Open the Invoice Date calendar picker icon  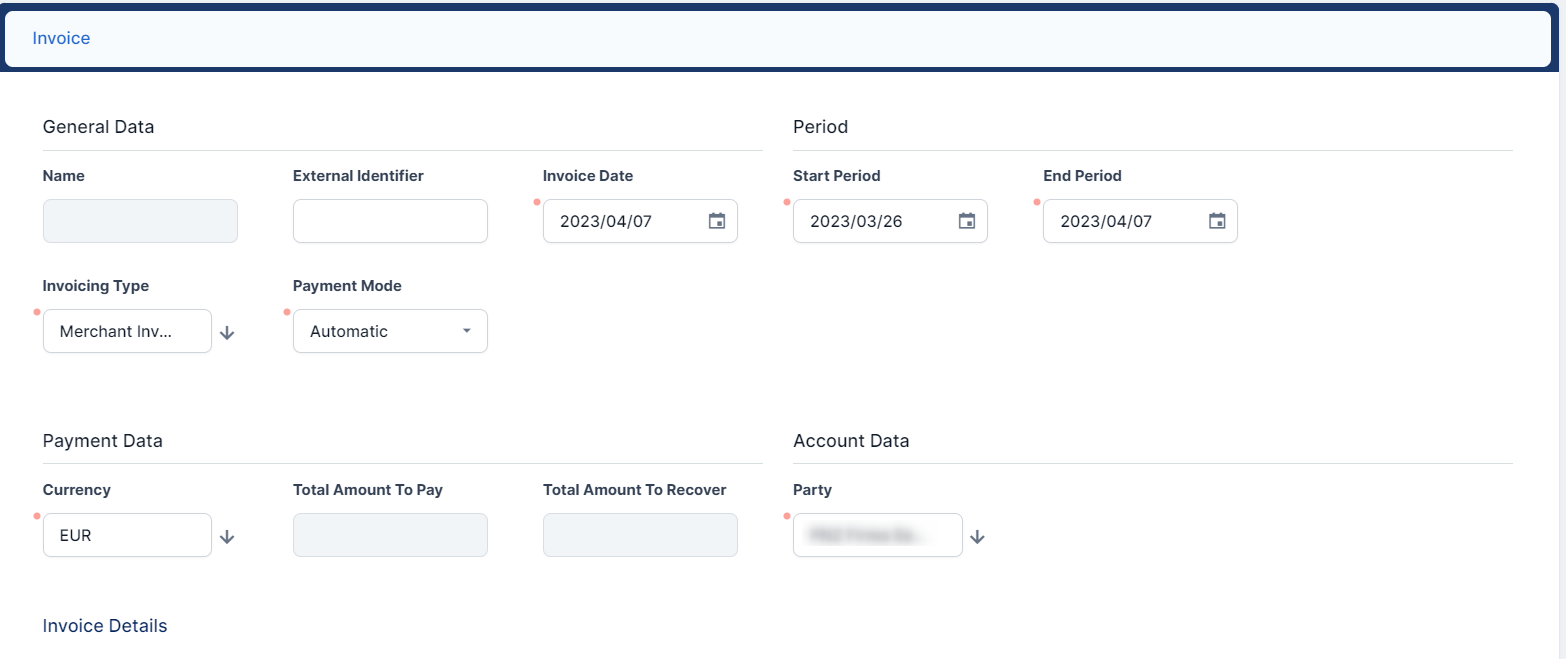[x=716, y=221]
